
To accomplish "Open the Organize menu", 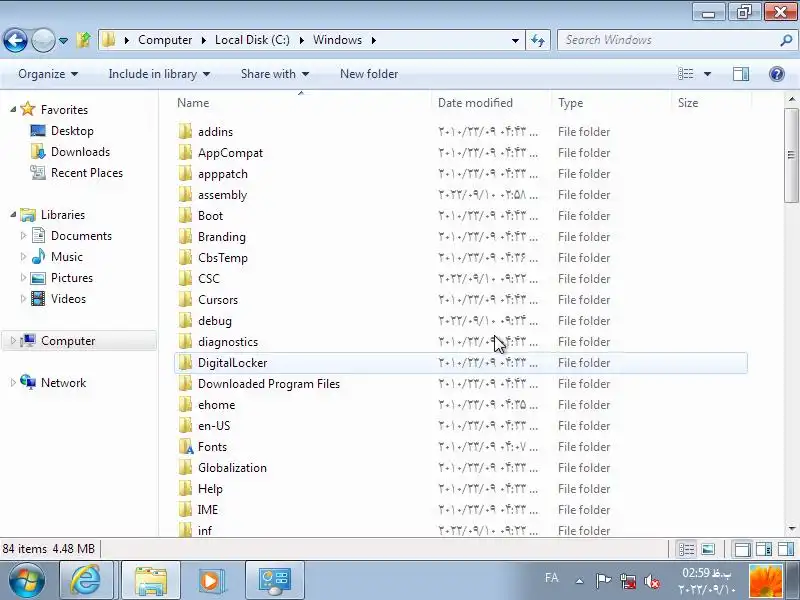I will pos(48,74).
